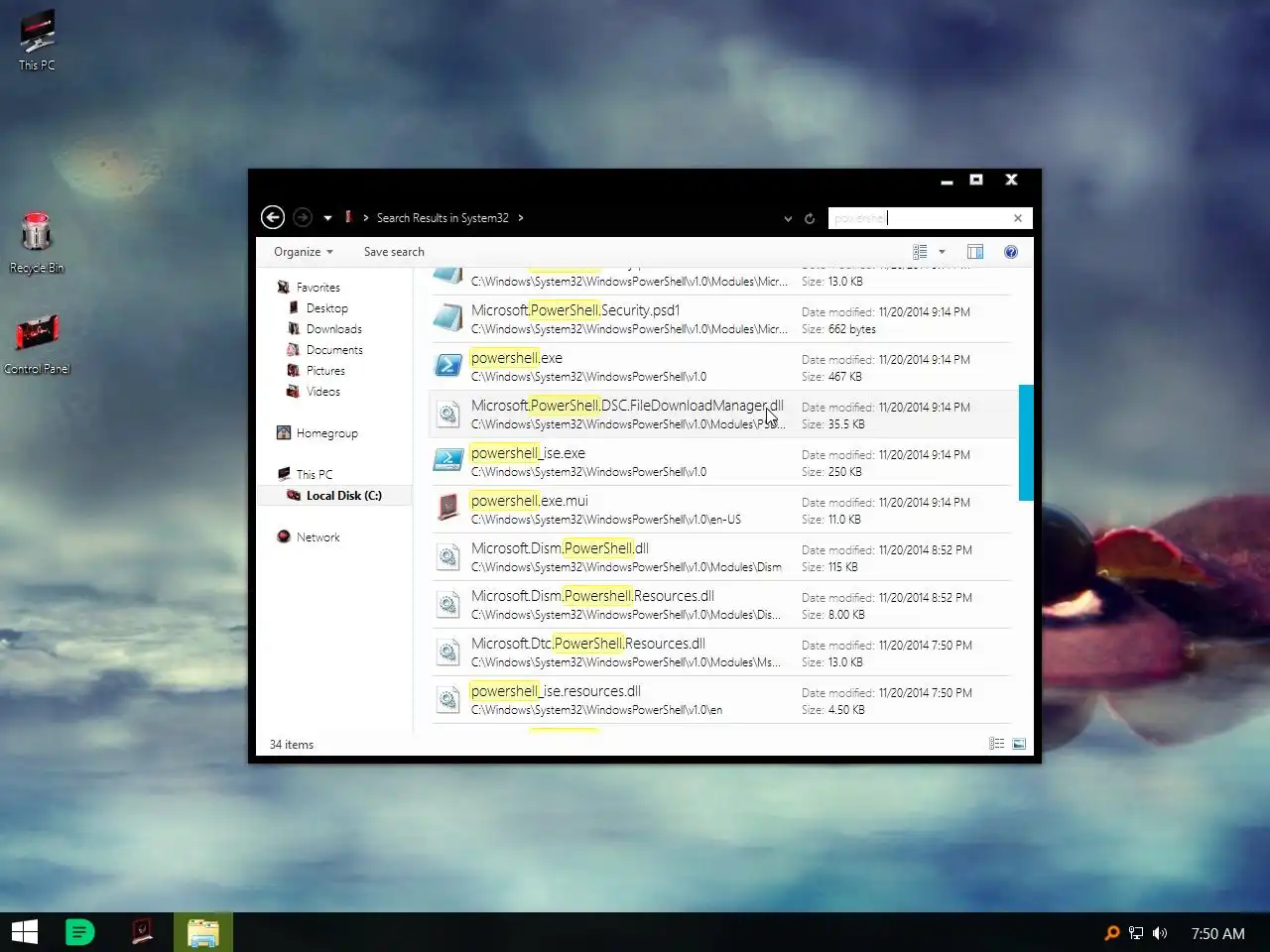Viewport: 1270px width, 952px height.
Task: Open recent locations dropdown arrow
Action: point(327,218)
